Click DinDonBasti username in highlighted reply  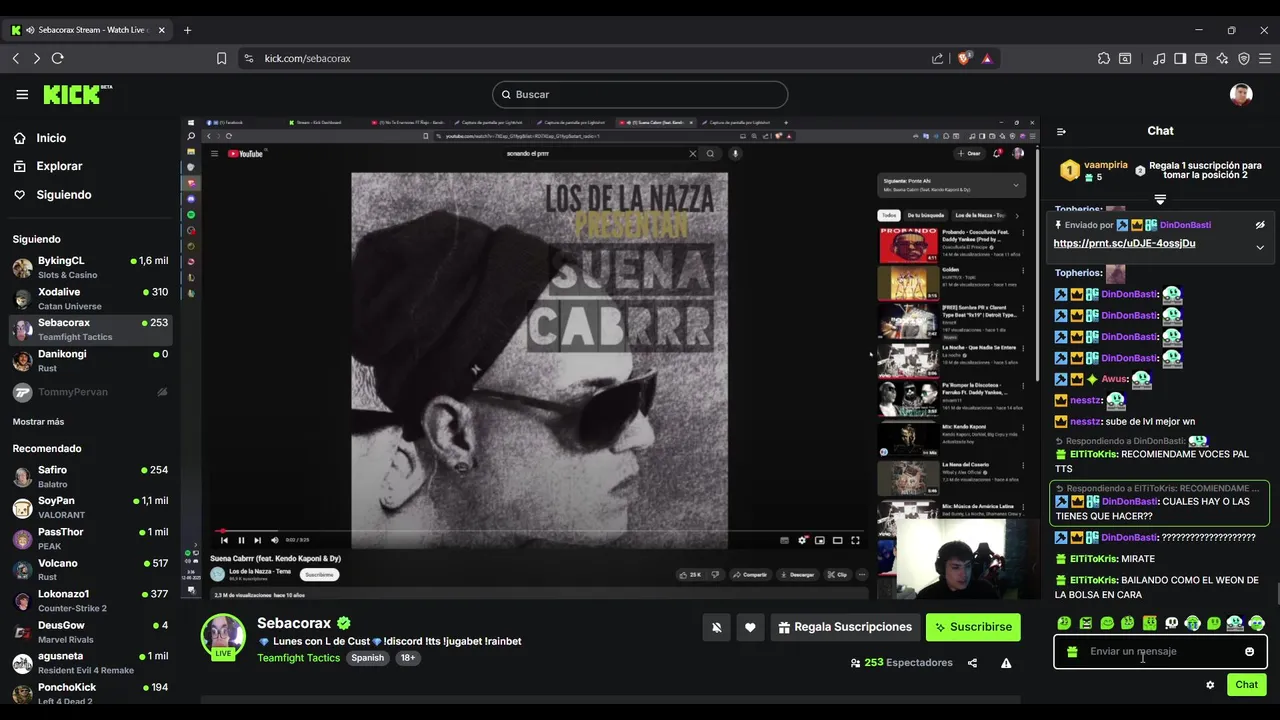click(1129, 501)
